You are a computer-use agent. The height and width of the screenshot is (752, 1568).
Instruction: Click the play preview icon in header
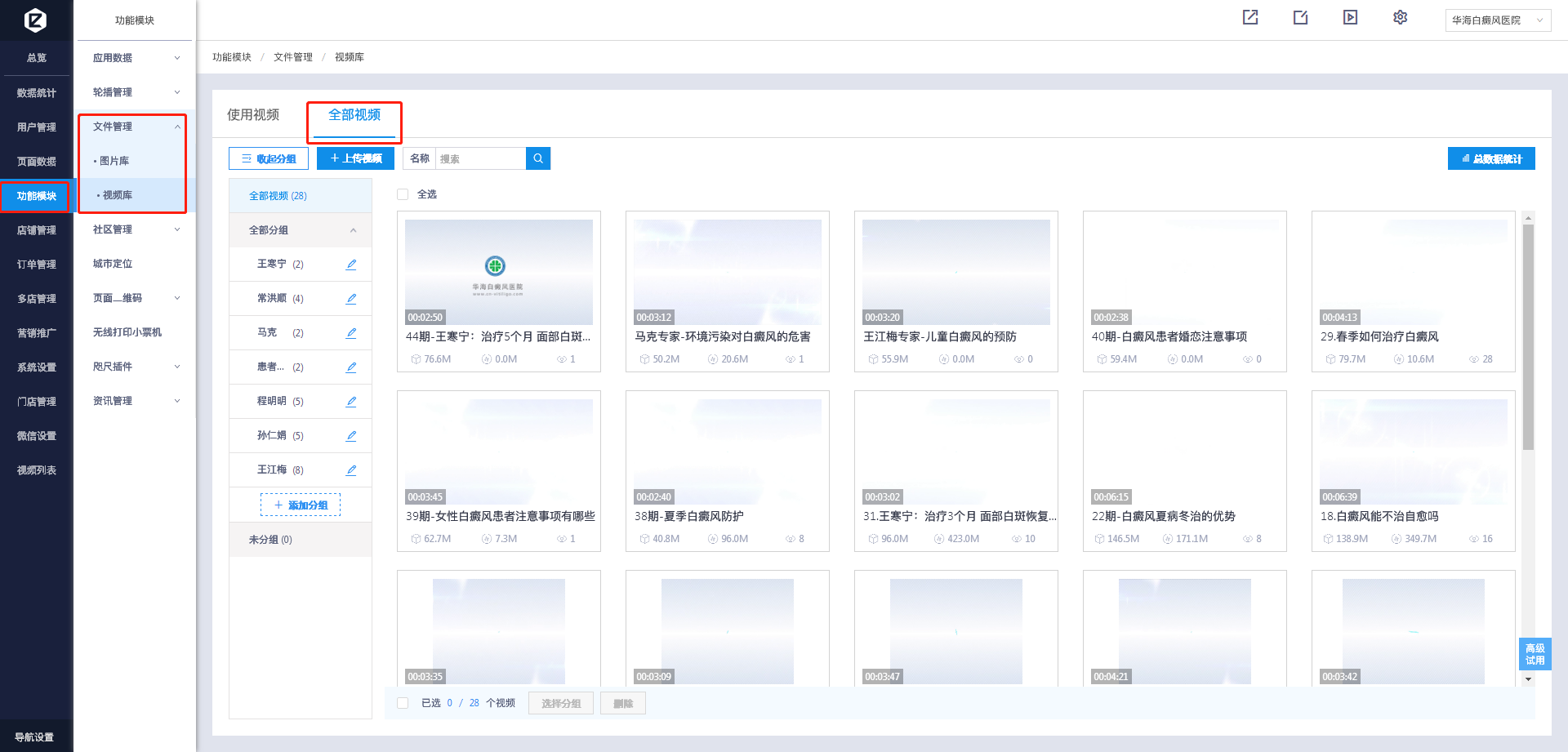tap(1350, 17)
